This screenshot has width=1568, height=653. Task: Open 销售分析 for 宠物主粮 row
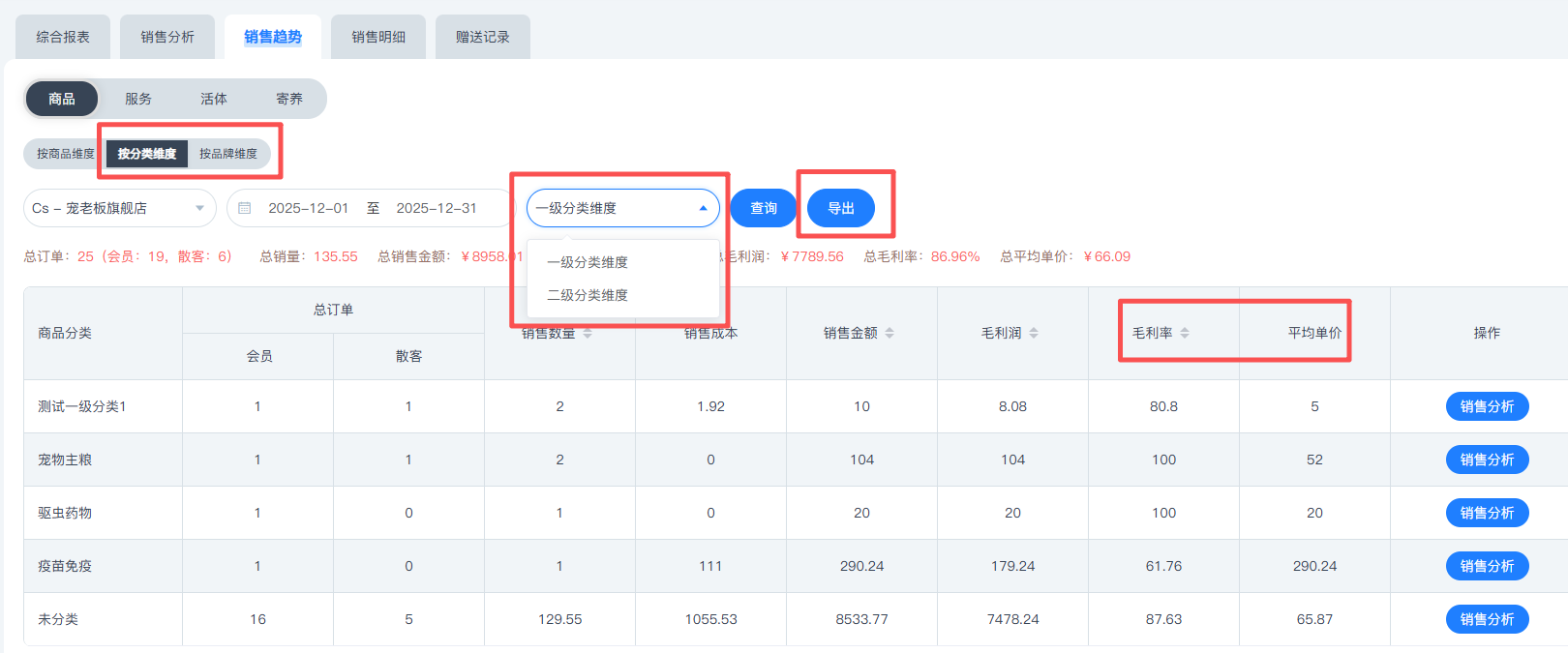(1487, 460)
